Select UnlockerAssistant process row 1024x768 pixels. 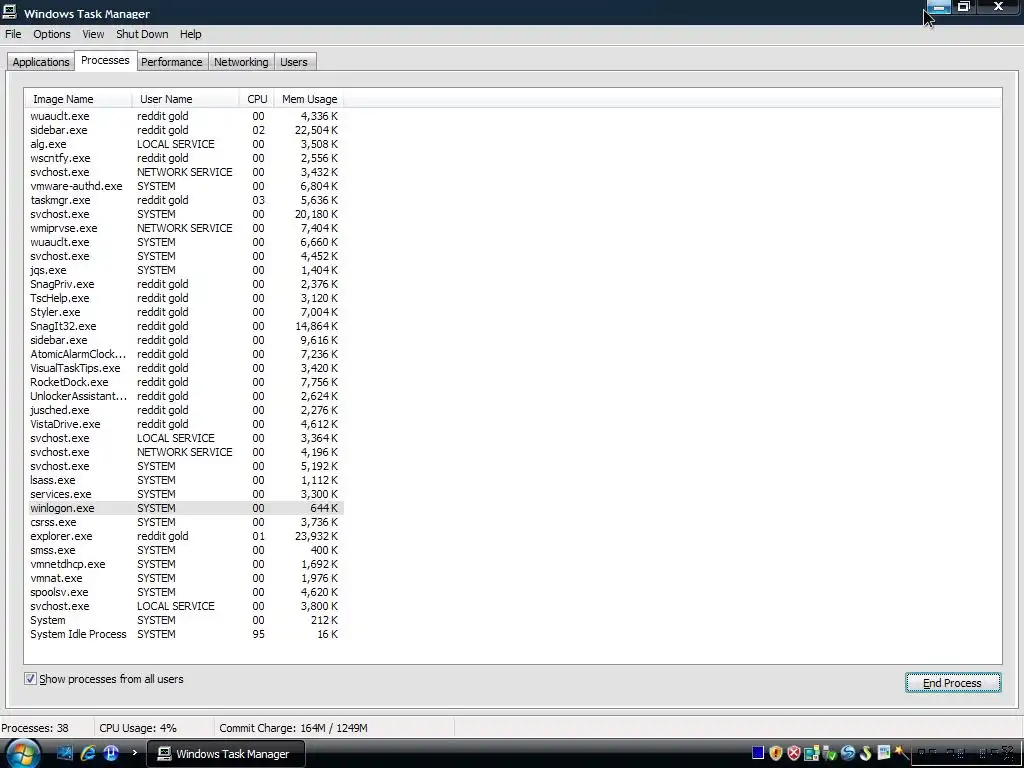(184, 396)
